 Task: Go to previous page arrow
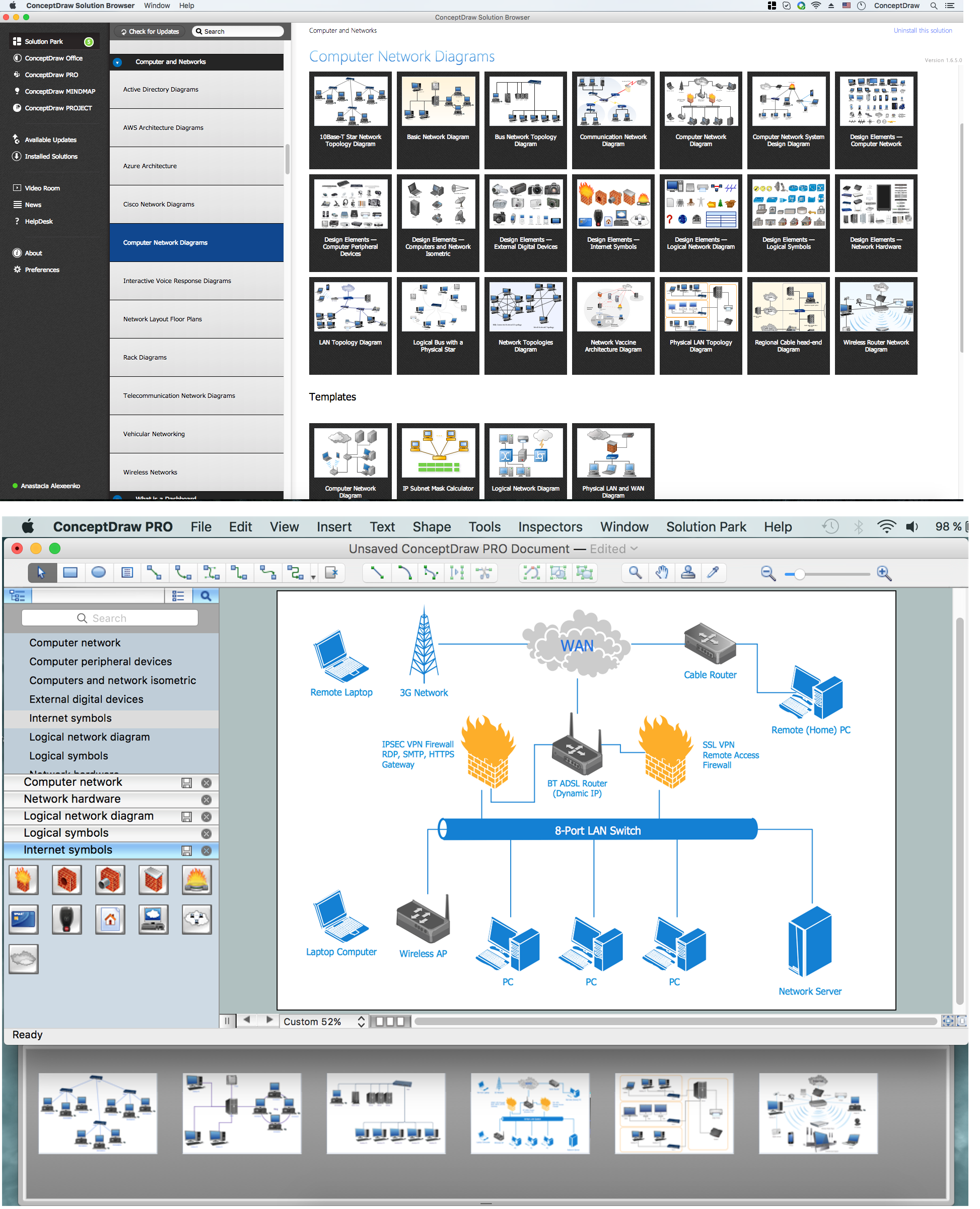tap(246, 1020)
